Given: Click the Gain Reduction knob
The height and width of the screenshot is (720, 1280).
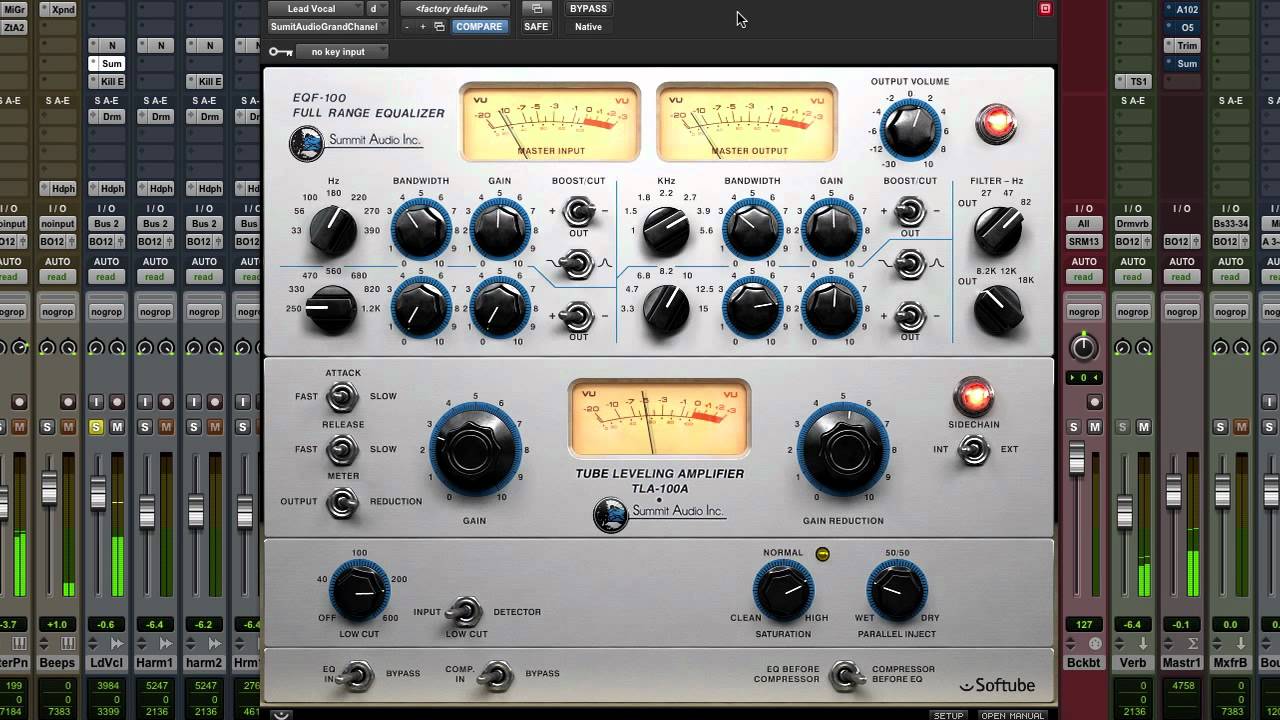Looking at the screenshot, I should [x=843, y=451].
